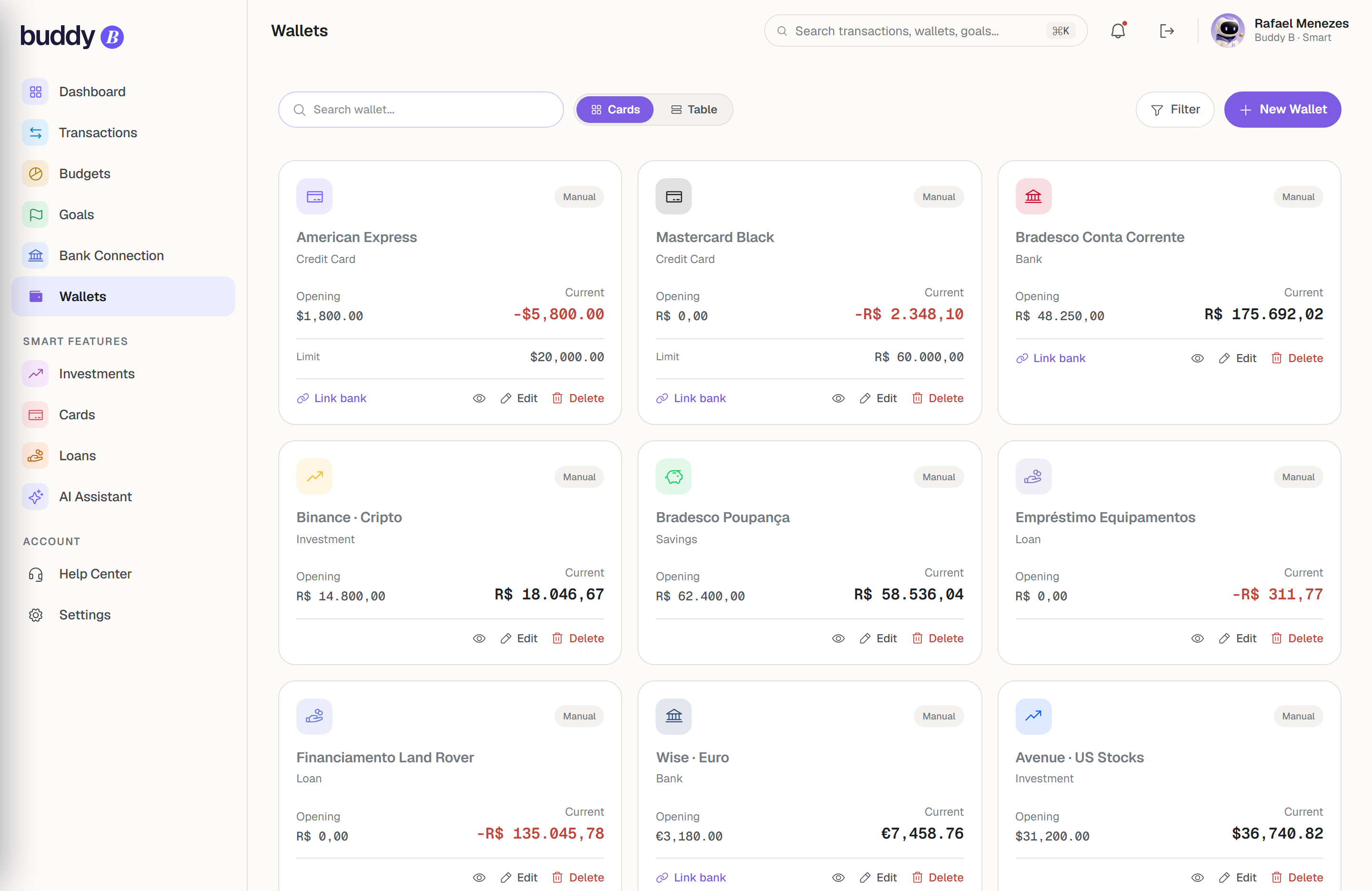The width and height of the screenshot is (1372, 891).
Task: Edit the Bradesco Poupança wallet
Action: 878,638
